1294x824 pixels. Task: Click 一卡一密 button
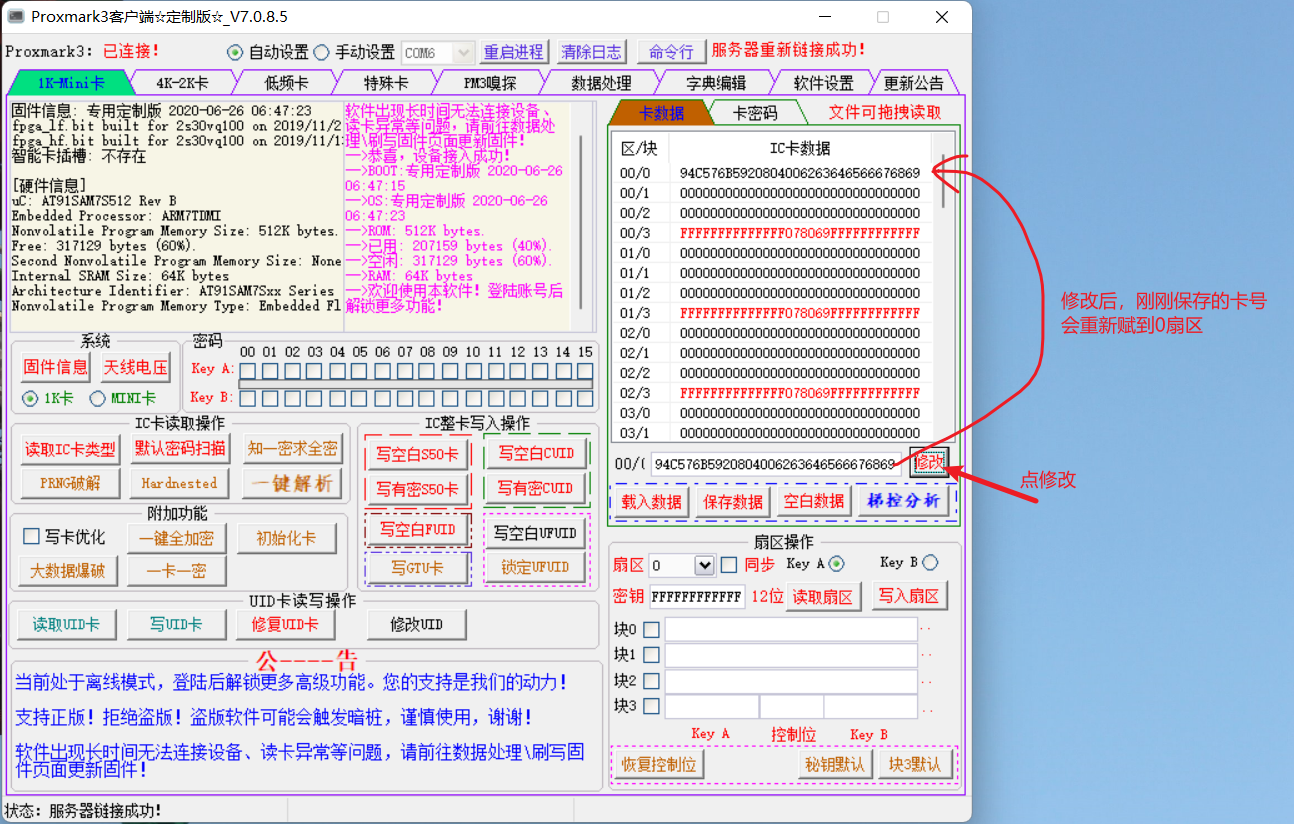pyautogui.click(x=176, y=571)
